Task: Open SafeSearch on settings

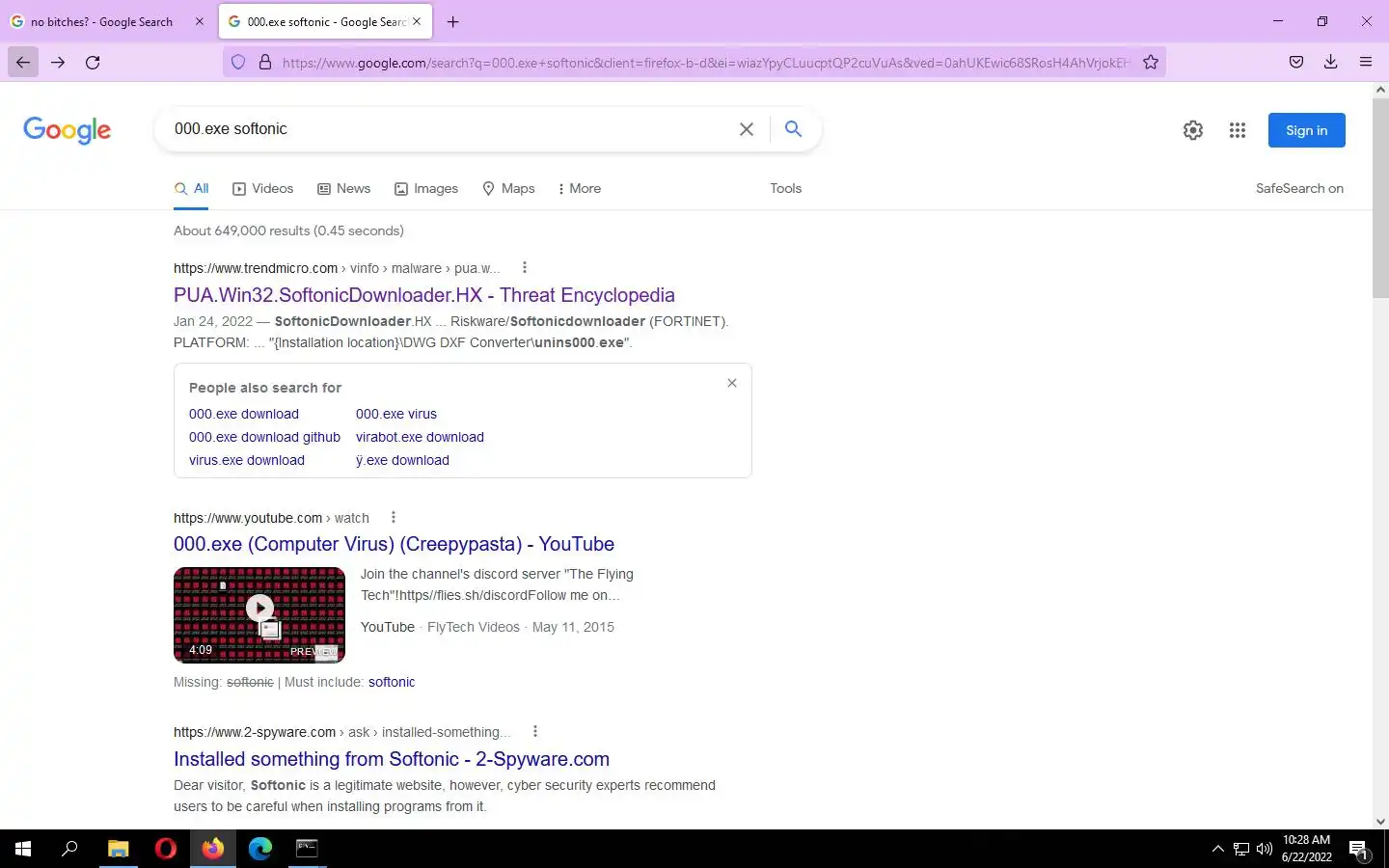Action: [x=1299, y=189]
